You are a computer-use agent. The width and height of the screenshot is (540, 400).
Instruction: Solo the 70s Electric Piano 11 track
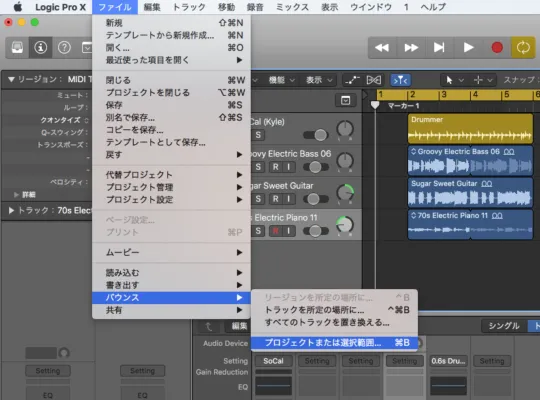coord(258,231)
